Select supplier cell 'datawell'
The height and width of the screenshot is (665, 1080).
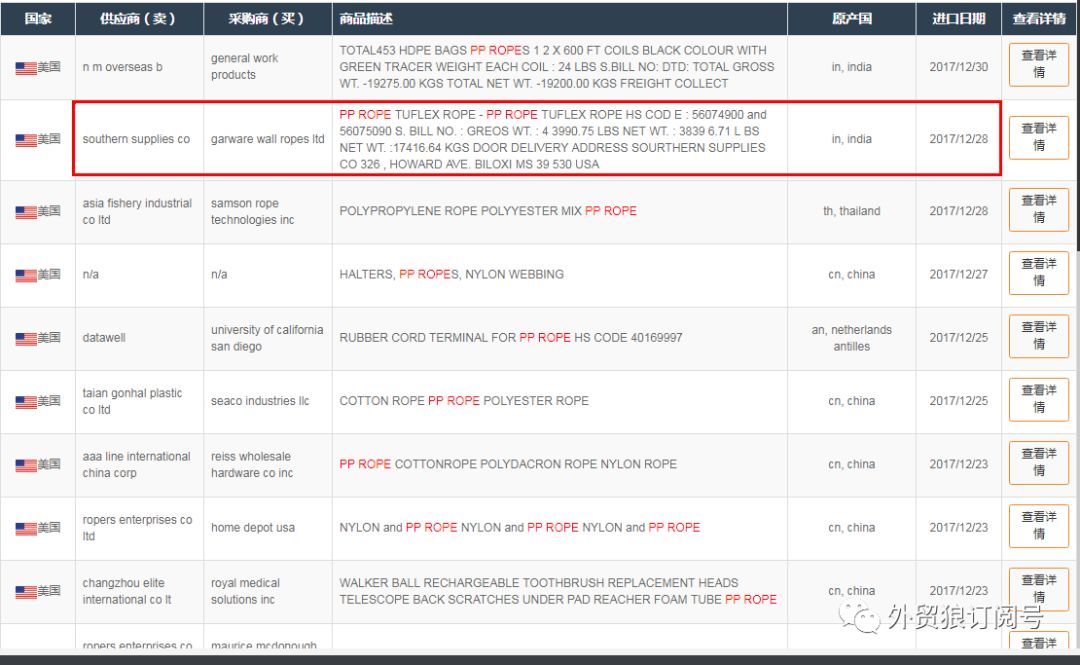pyautogui.click(x=104, y=338)
